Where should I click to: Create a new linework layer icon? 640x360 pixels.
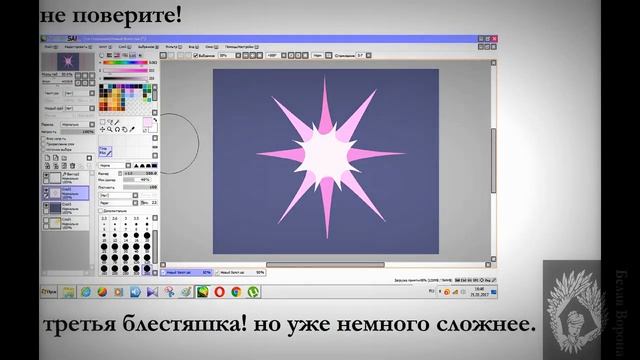tap(56, 158)
